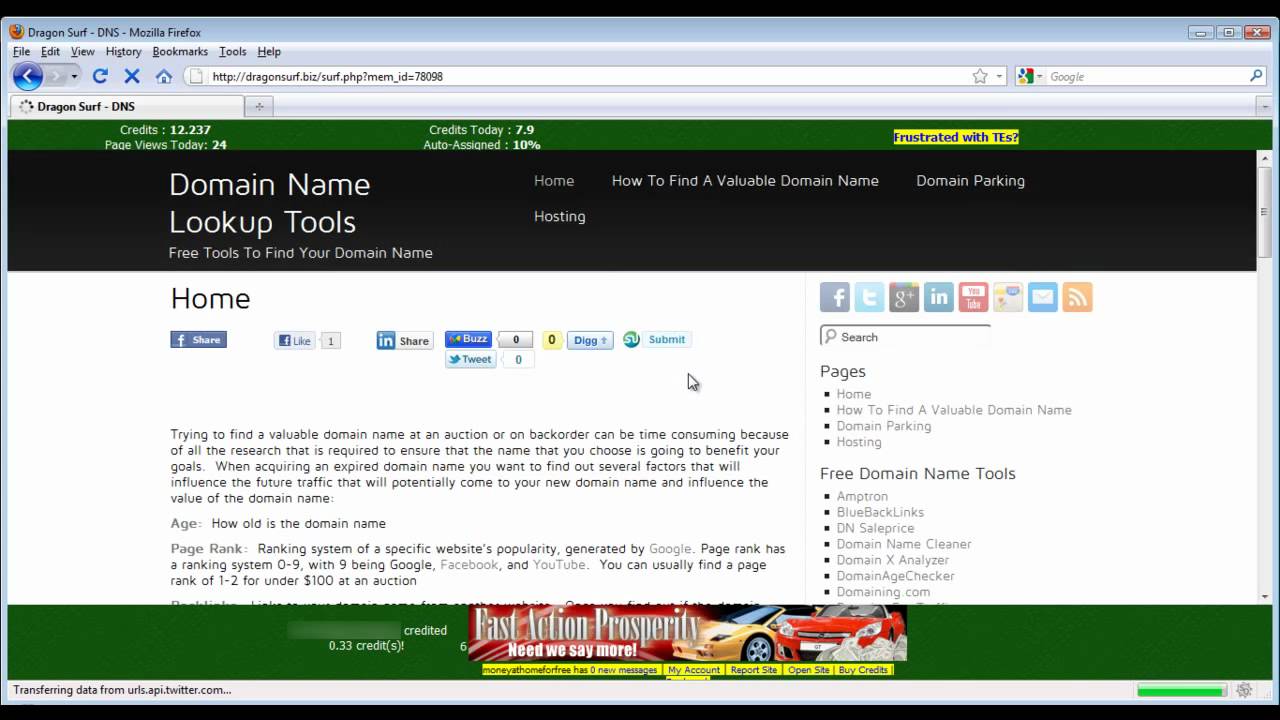
Task: Click the RSS feed social icon
Action: coord(1077,297)
